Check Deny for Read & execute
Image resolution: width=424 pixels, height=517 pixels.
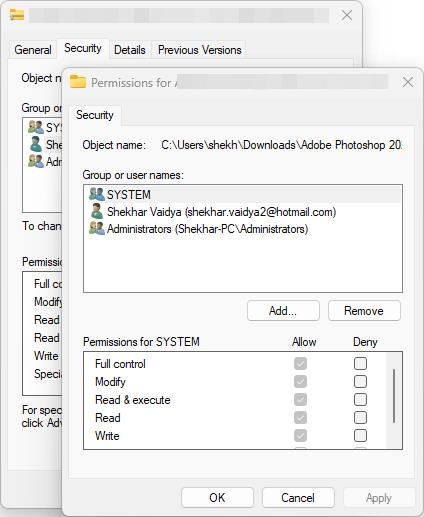(x=360, y=399)
